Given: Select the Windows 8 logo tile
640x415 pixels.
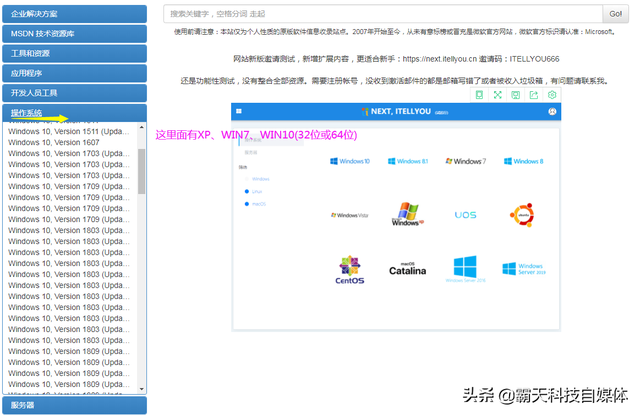Looking at the screenshot, I should coord(524,161).
